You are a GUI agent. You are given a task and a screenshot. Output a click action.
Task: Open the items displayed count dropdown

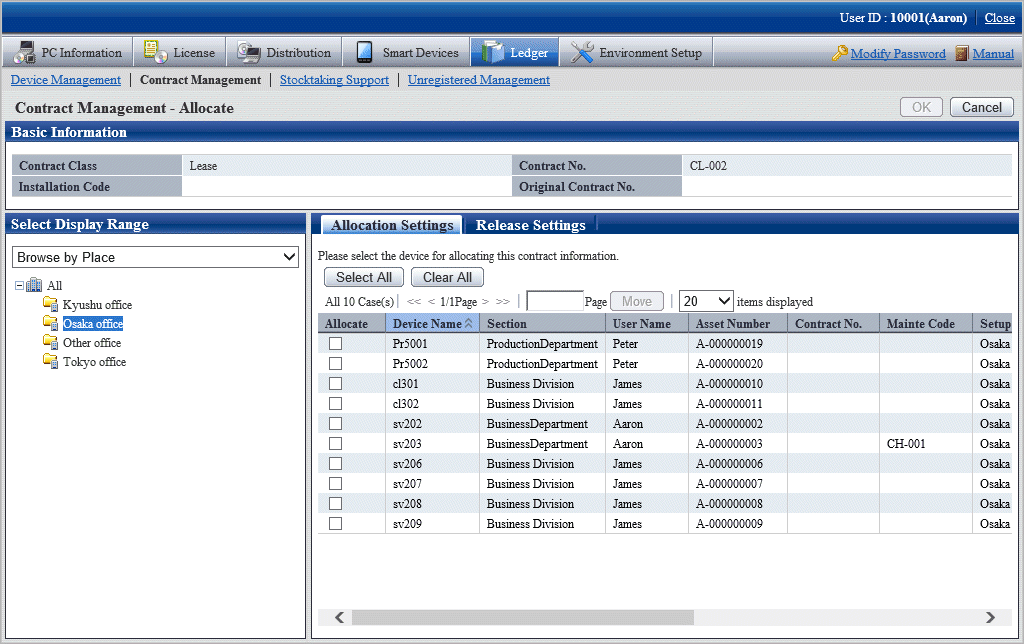pos(706,301)
